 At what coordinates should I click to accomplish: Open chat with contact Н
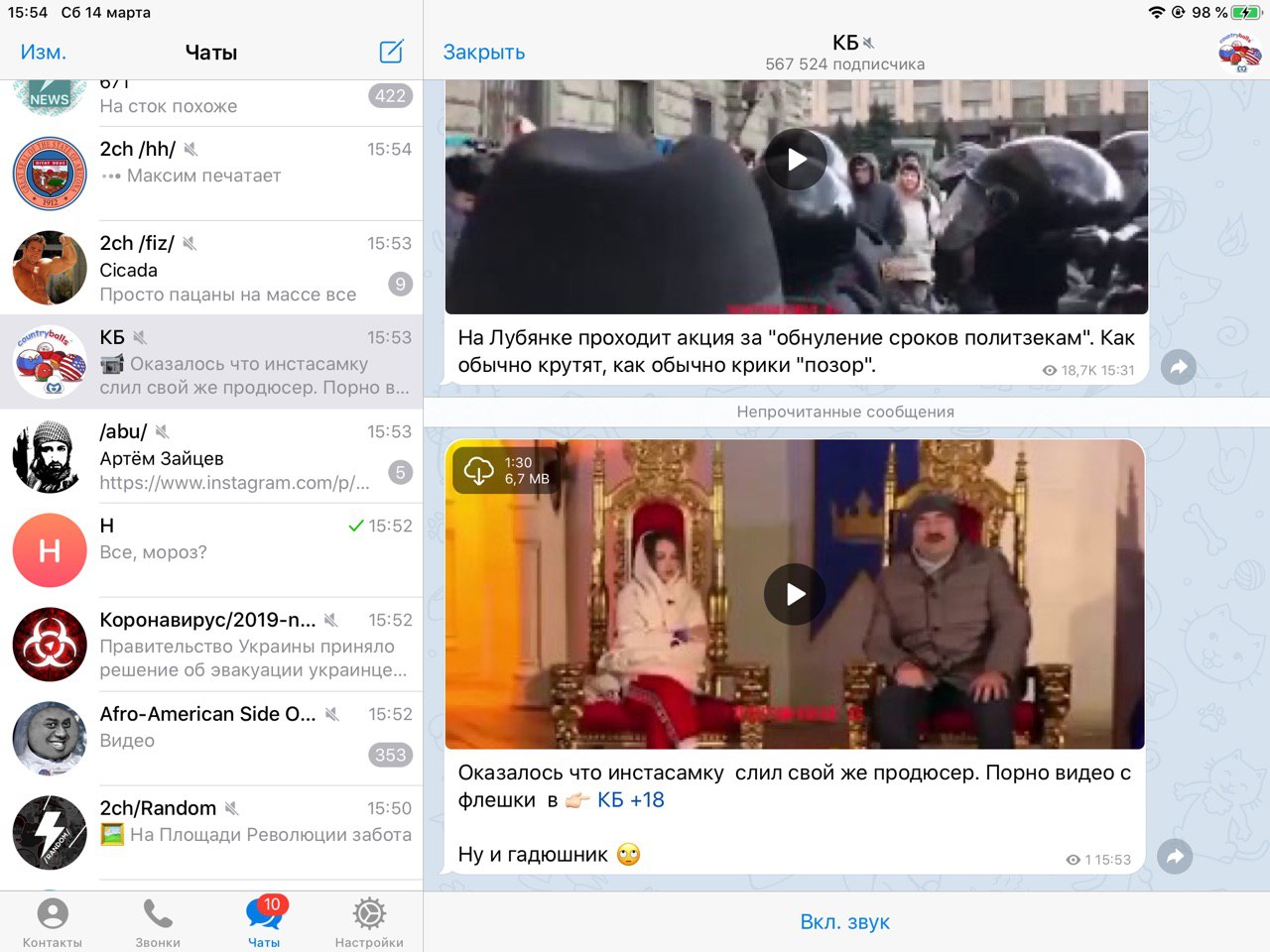(x=211, y=550)
